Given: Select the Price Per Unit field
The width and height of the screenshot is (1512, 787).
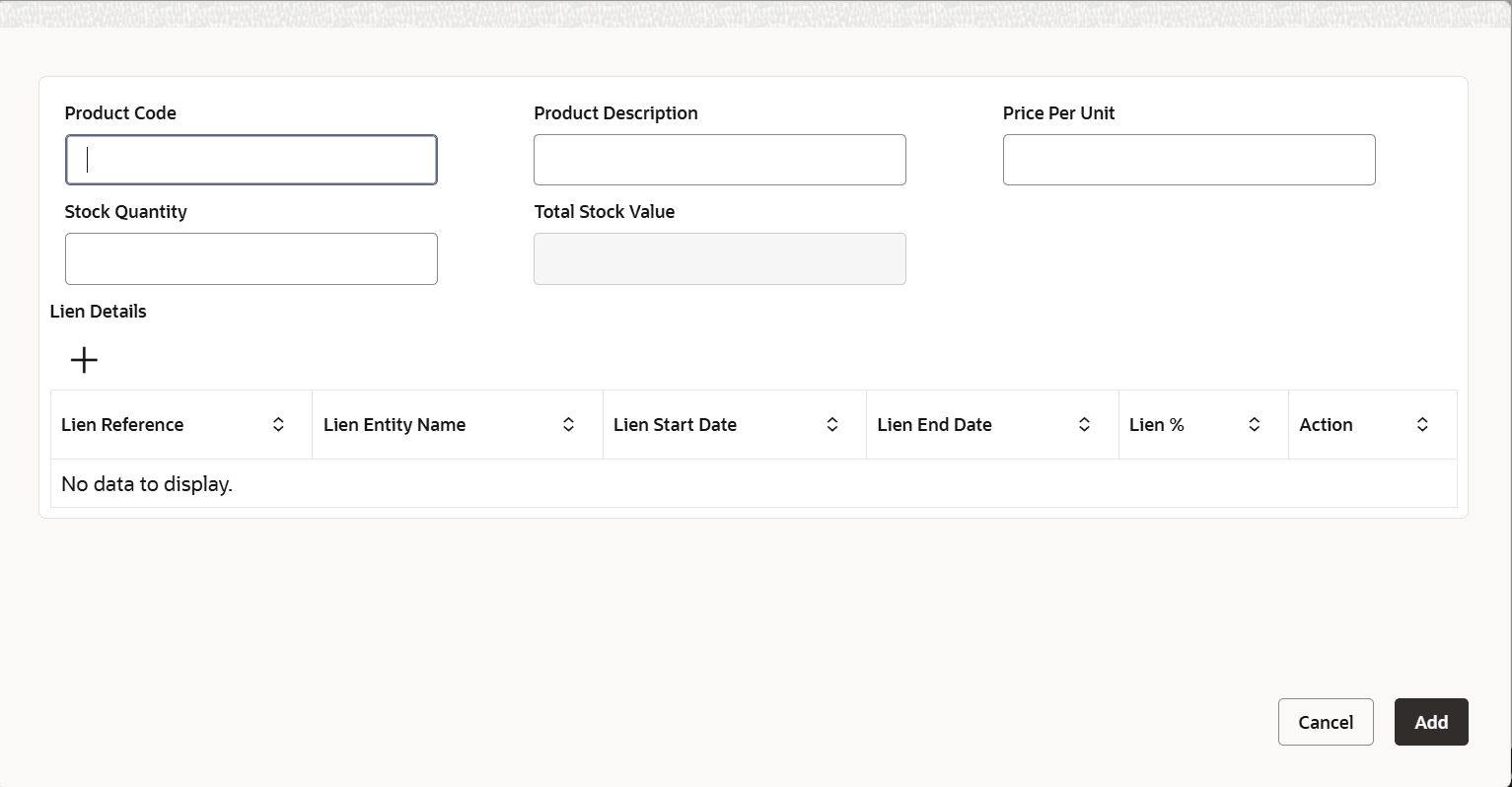Looking at the screenshot, I should [x=1188, y=160].
